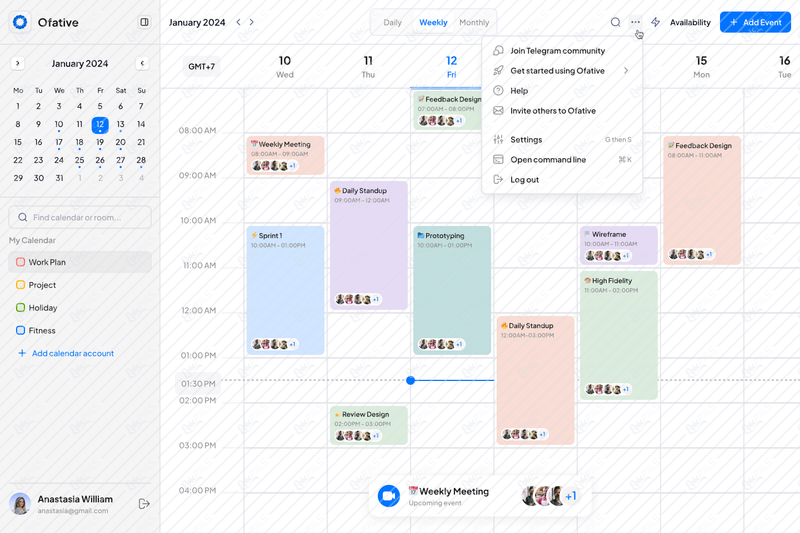Open Thursday Daily Standup event
The image size is (800, 533).
coord(369,245)
